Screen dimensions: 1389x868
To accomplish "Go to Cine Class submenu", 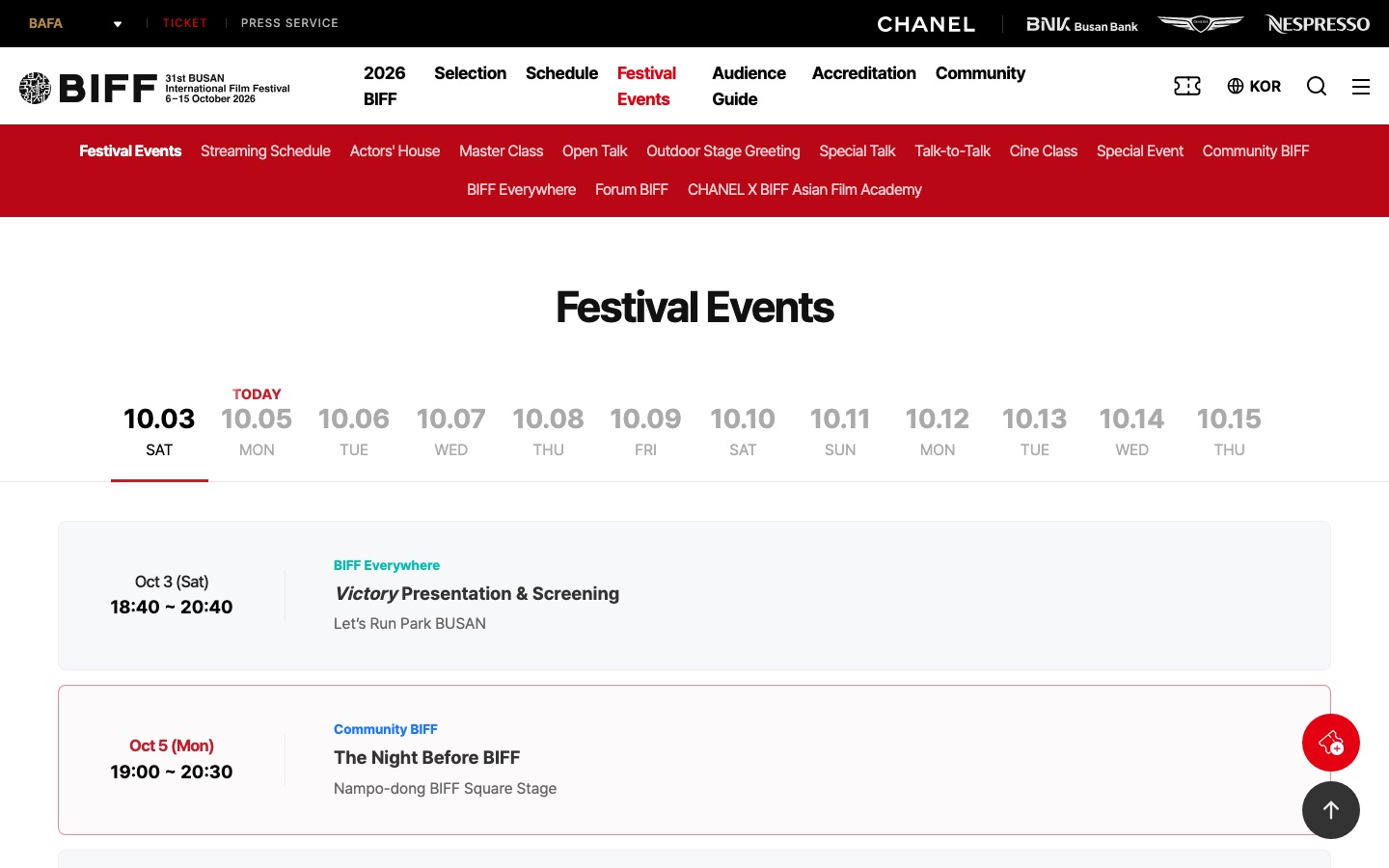I will [1044, 151].
